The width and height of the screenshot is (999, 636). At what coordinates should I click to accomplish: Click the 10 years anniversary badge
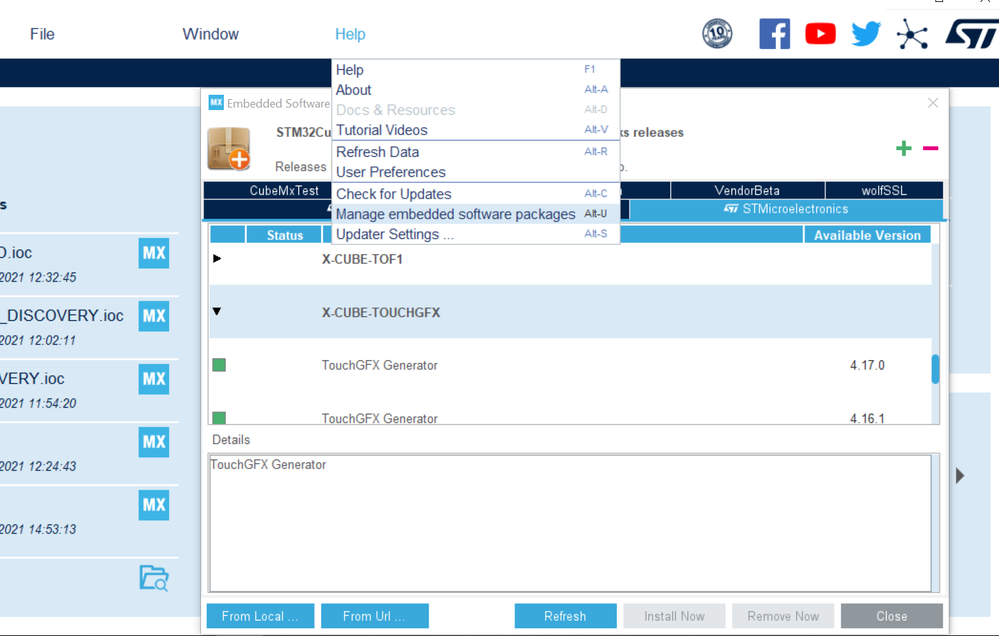[717, 34]
